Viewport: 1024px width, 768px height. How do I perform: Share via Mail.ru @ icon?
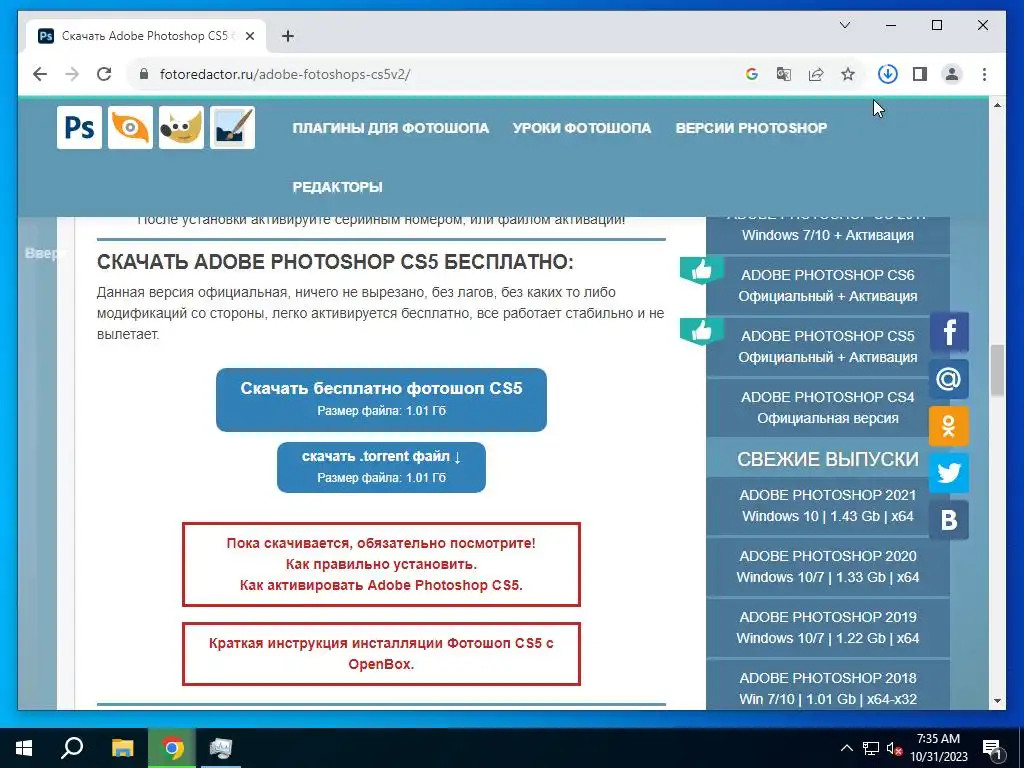[x=949, y=379]
